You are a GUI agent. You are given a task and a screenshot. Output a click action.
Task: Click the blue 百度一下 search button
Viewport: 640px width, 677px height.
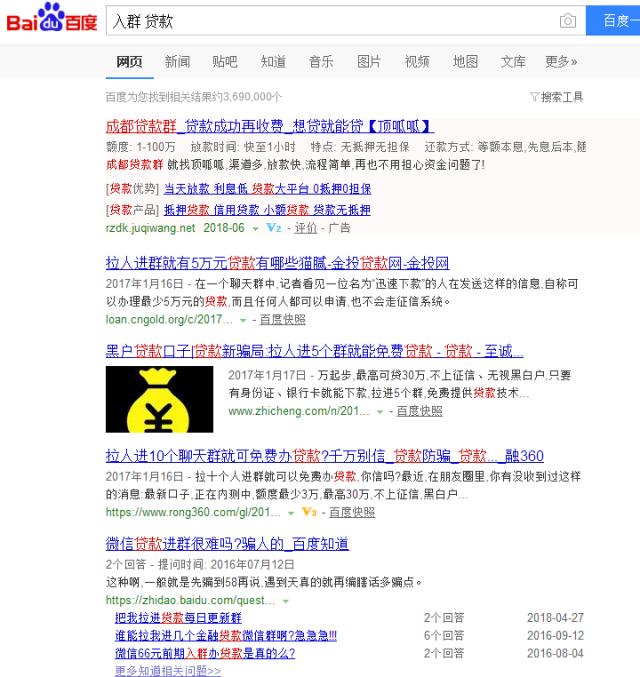(613, 20)
